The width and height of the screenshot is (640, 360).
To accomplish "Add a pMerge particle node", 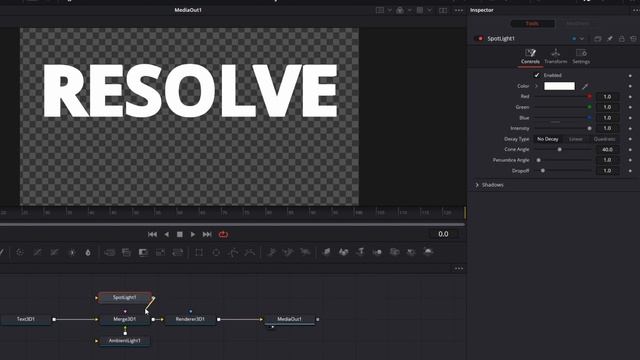I will coord(288,253).
